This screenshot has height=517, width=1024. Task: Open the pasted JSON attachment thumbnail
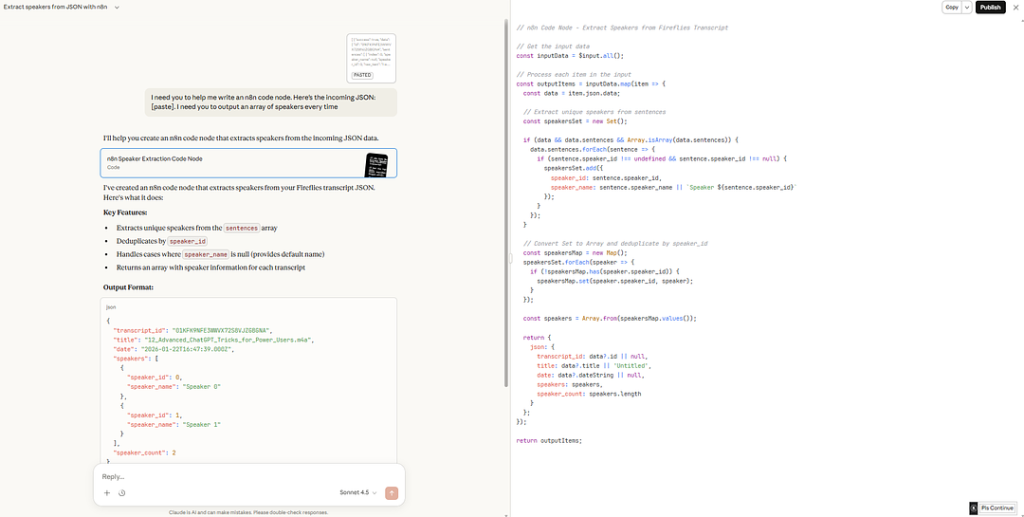(372, 58)
